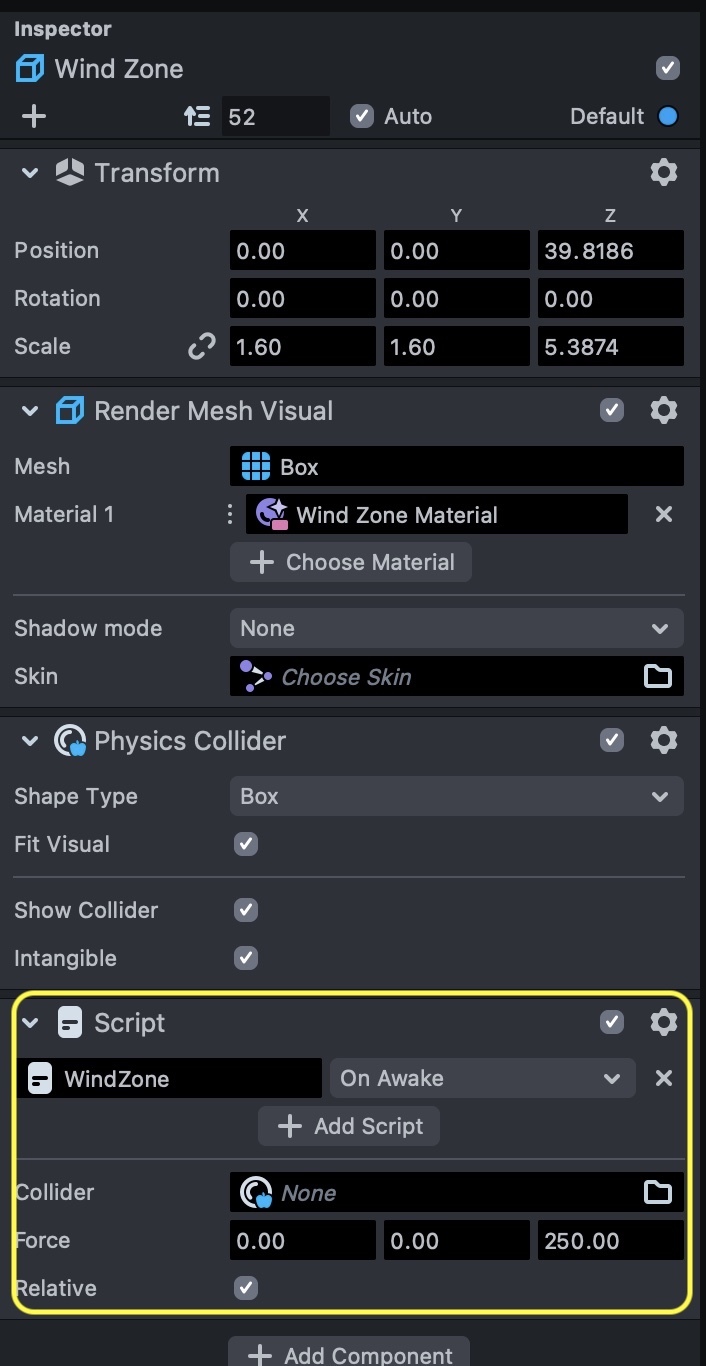Uncheck the Fit Visual option

coord(246,844)
